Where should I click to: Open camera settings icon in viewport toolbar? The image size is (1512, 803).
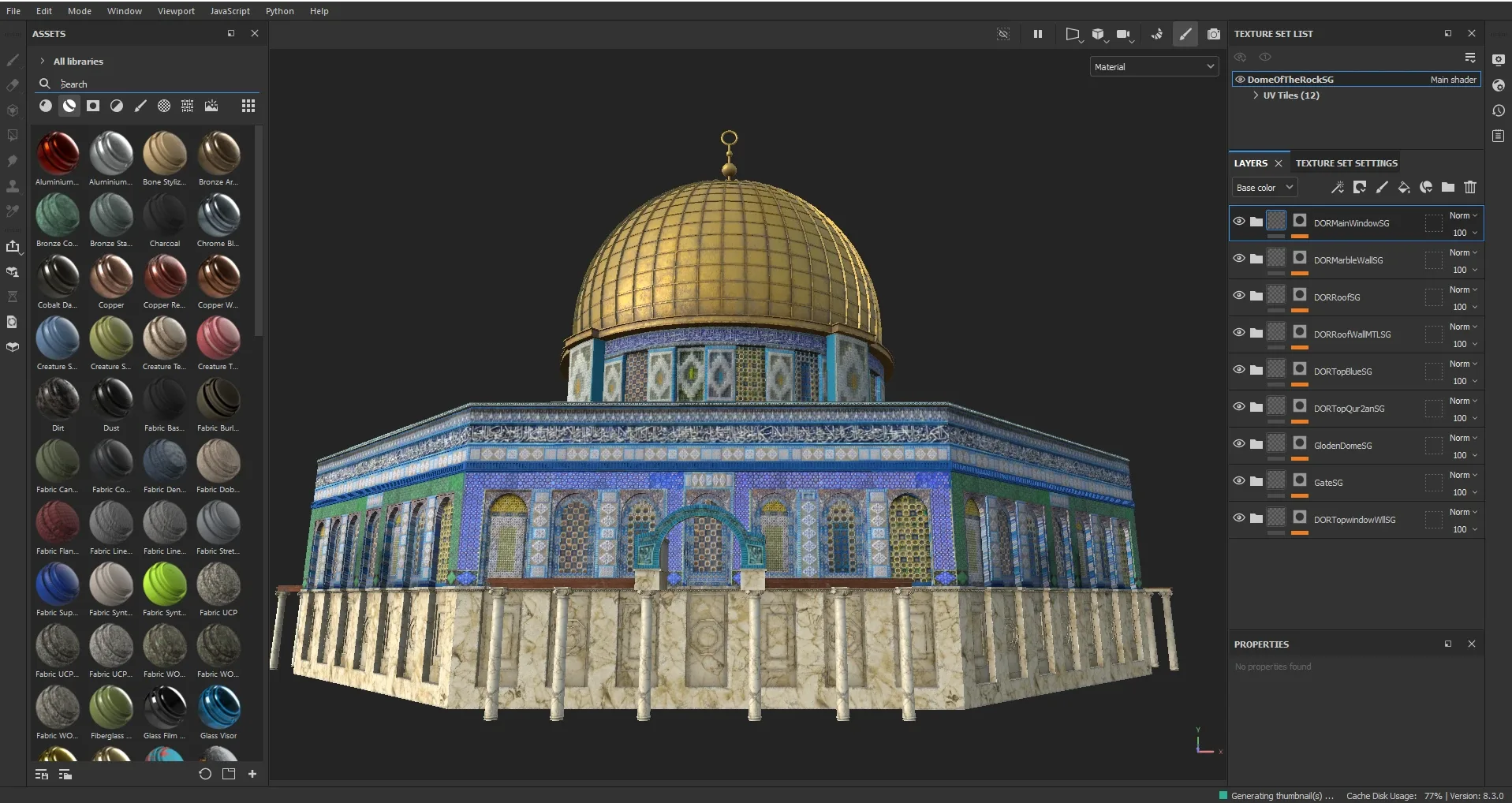tap(1125, 34)
